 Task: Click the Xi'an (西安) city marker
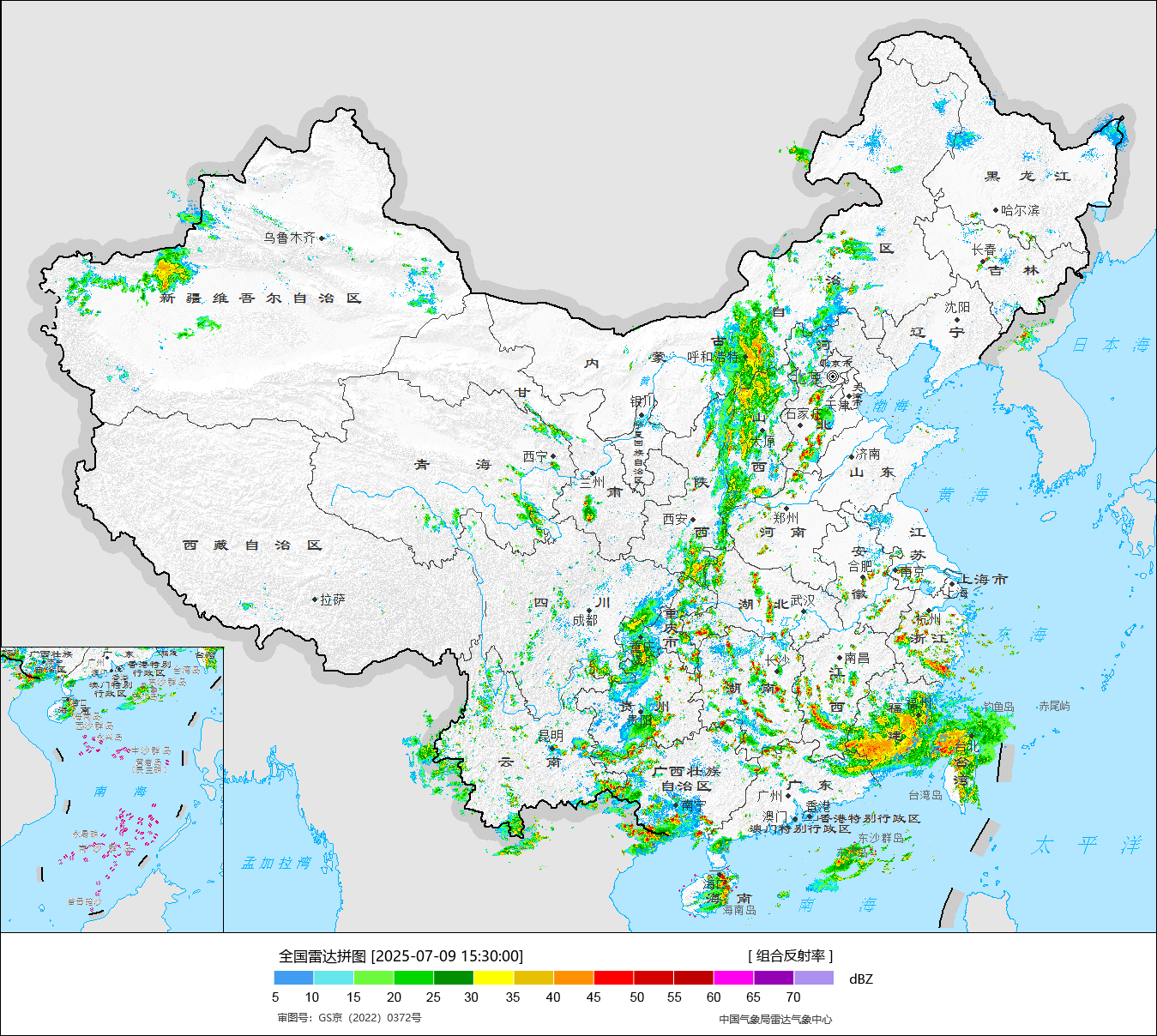click(x=693, y=519)
